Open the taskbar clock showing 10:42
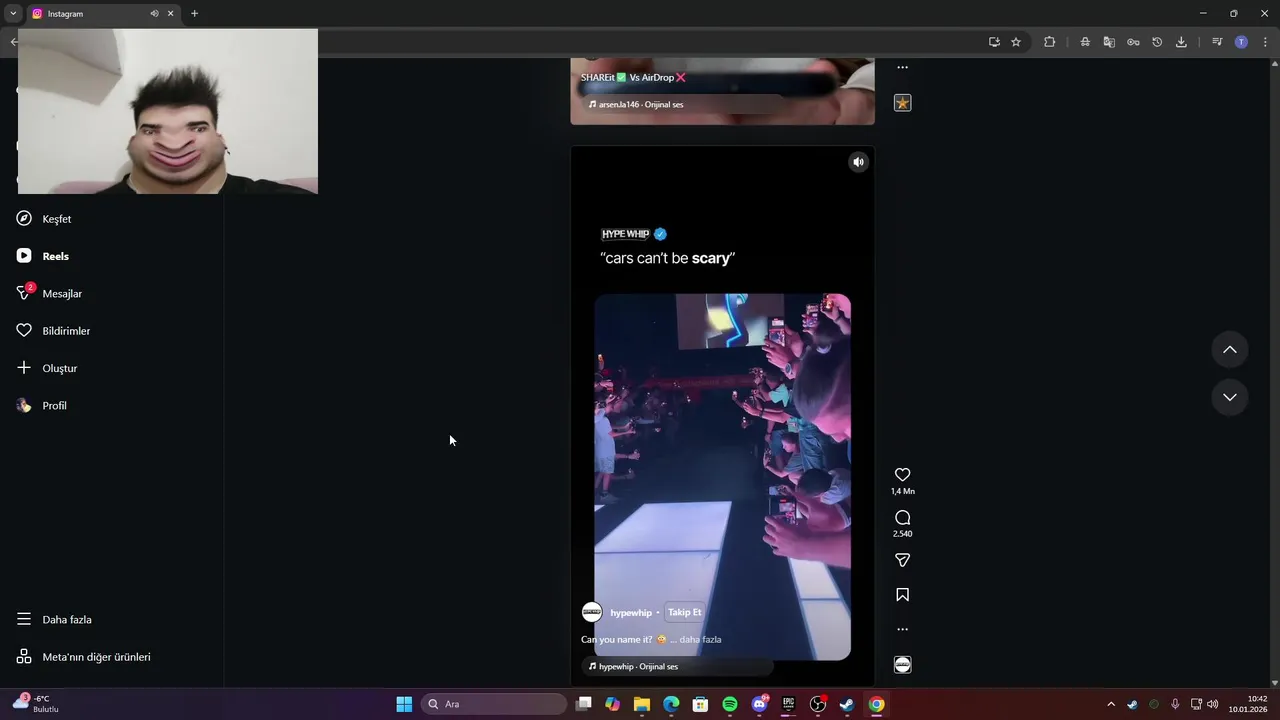 tap(1248, 704)
